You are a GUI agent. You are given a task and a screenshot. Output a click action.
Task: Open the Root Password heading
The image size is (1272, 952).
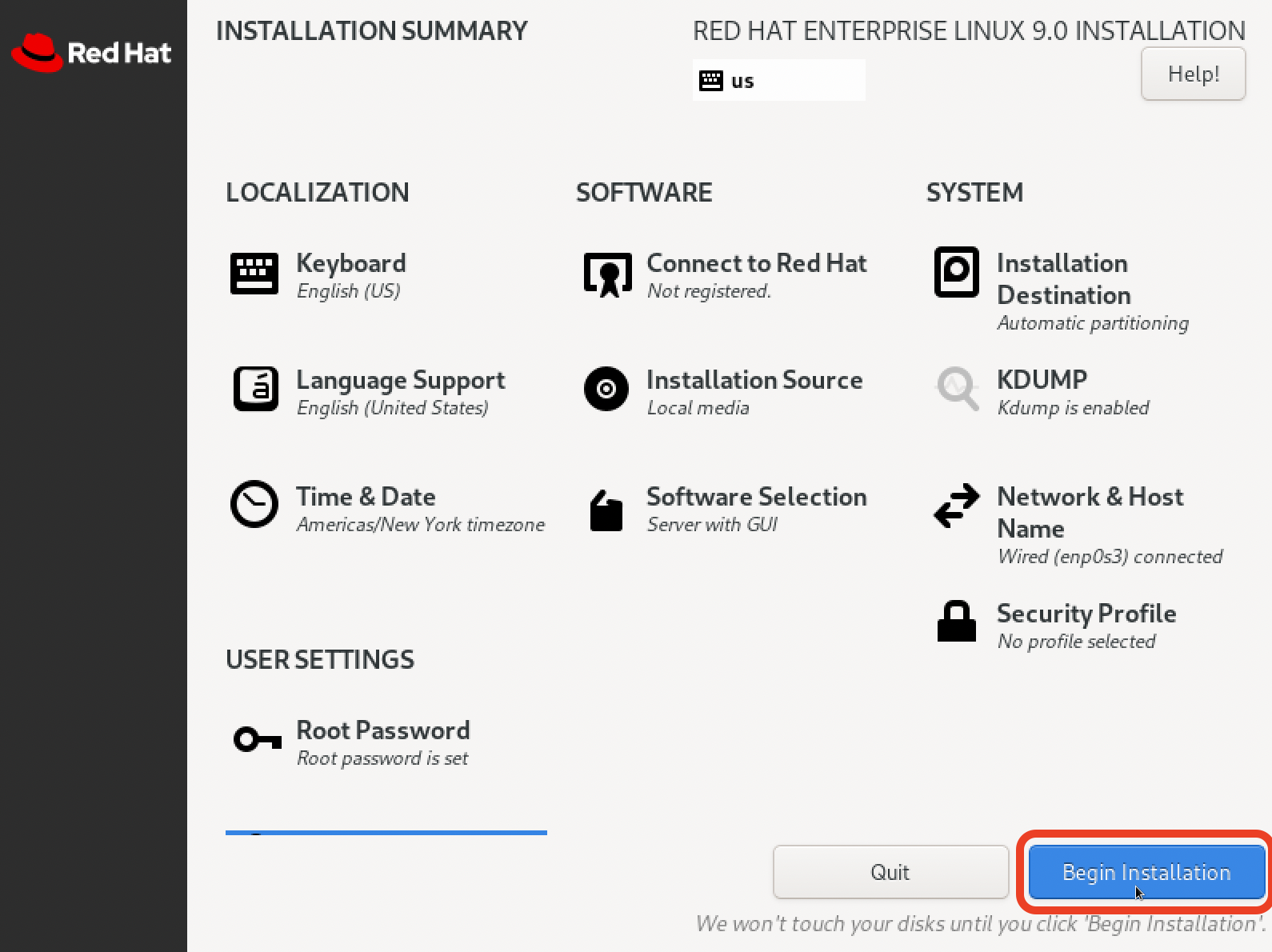point(383,730)
